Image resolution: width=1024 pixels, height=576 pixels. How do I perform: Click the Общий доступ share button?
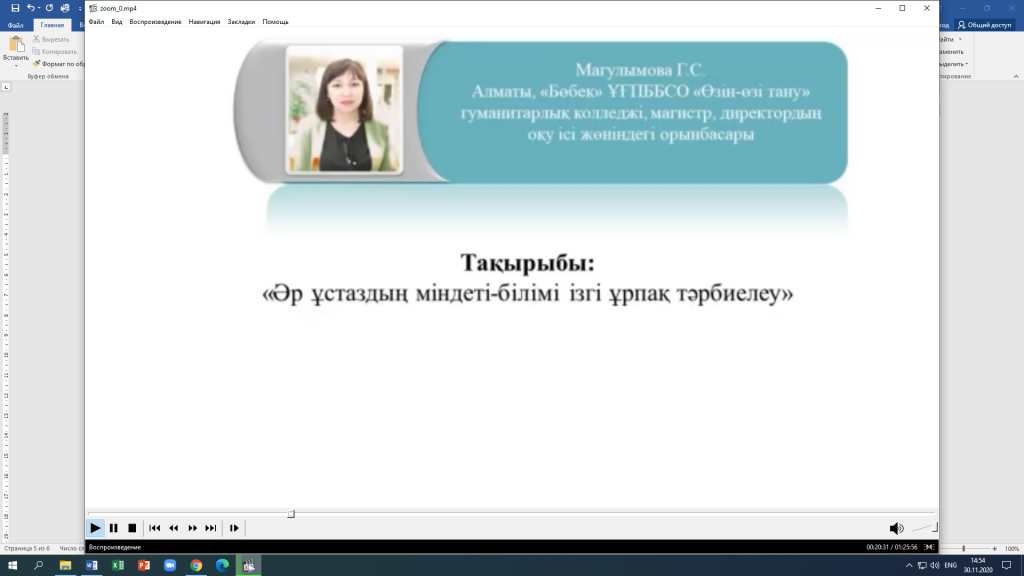[985, 24]
